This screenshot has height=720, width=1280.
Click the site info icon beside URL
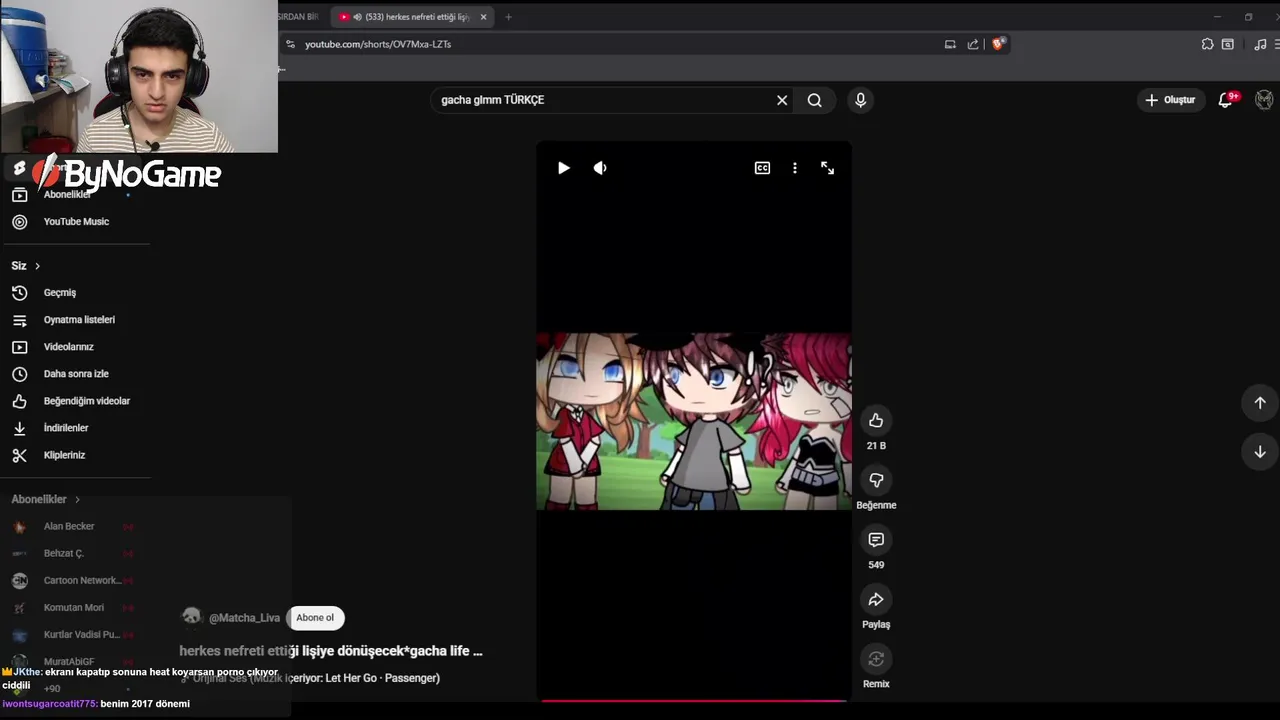[290, 44]
